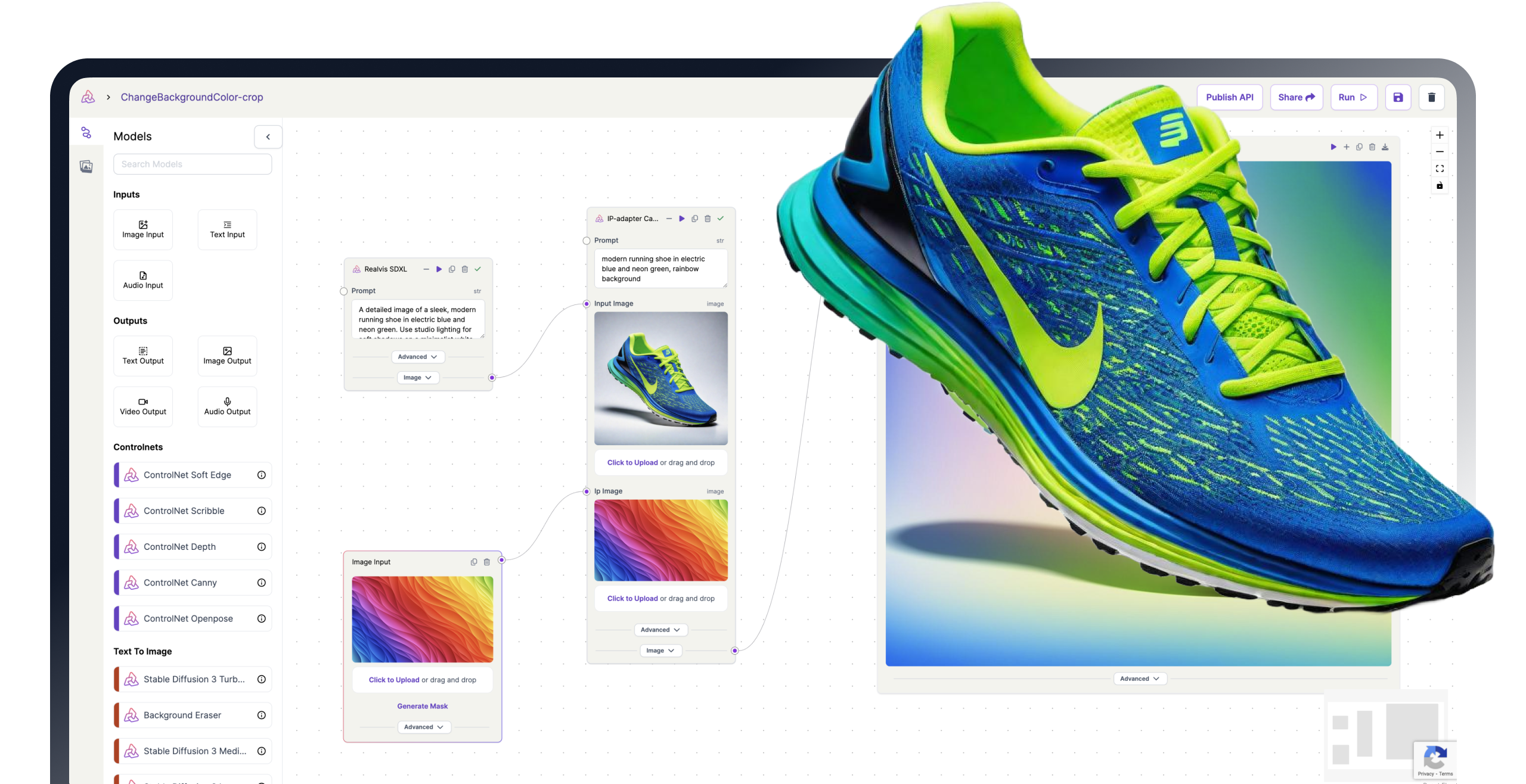Click Generate Mask link

(422, 706)
